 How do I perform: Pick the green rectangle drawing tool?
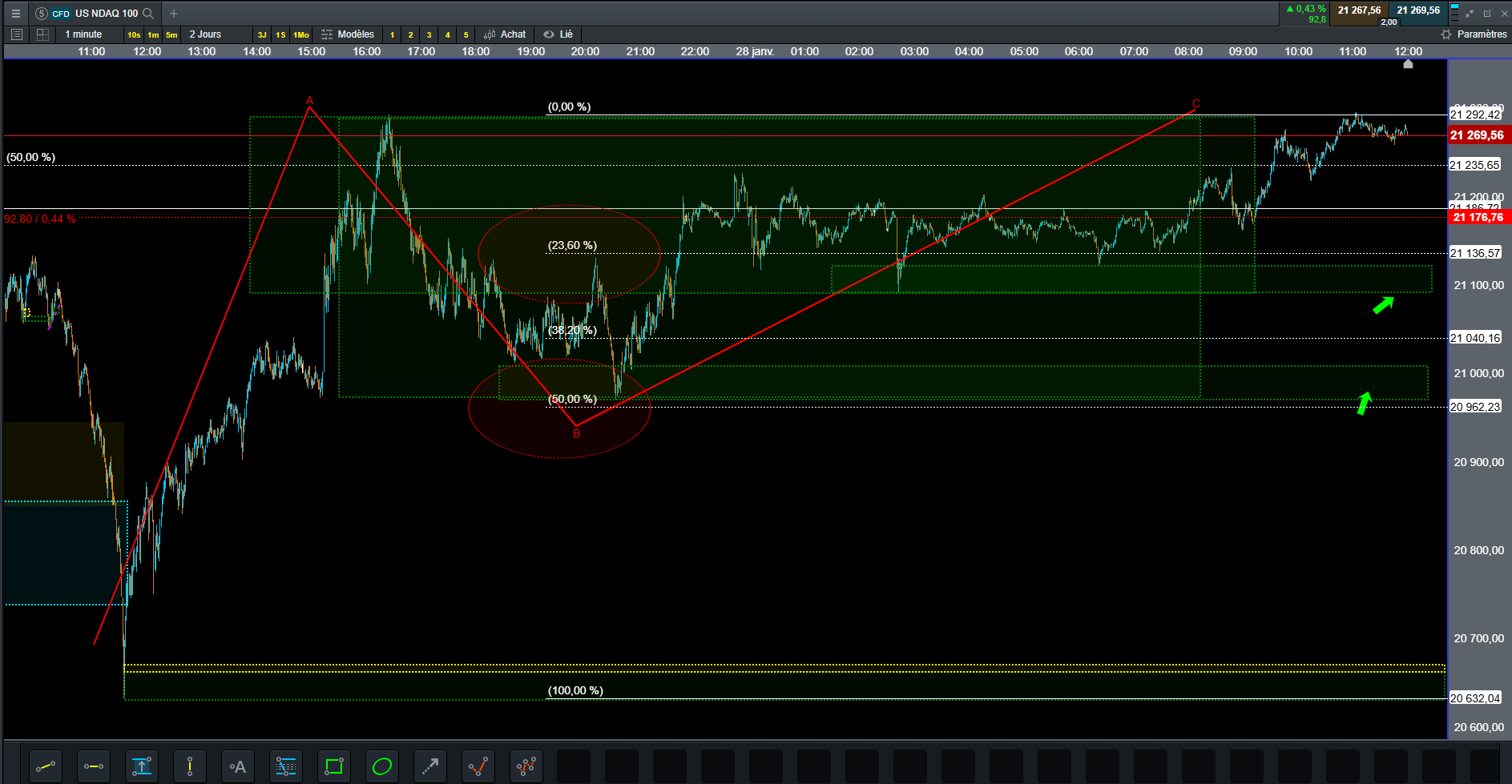tap(334, 766)
